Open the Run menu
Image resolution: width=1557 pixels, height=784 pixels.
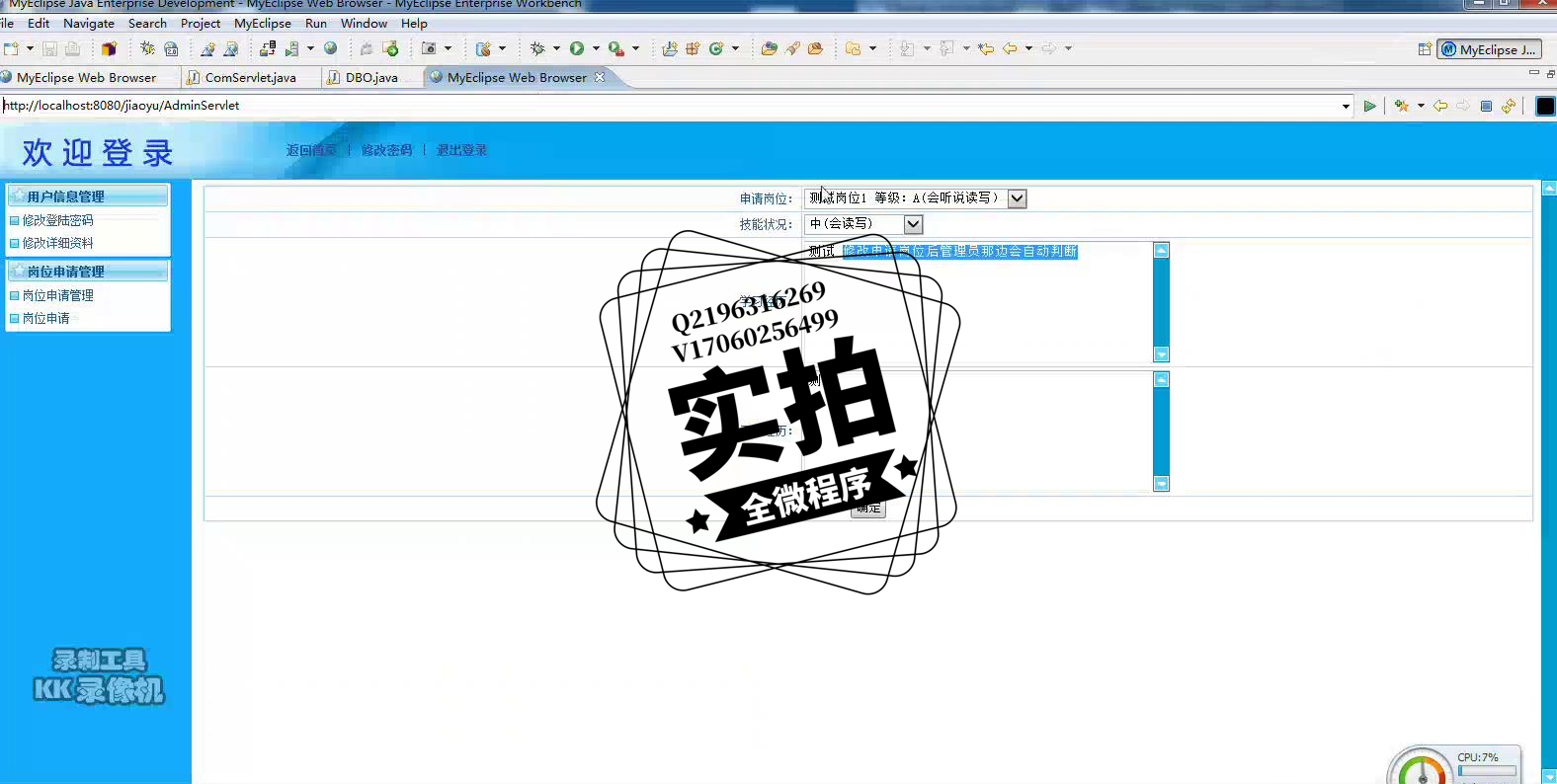pos(316,23)
